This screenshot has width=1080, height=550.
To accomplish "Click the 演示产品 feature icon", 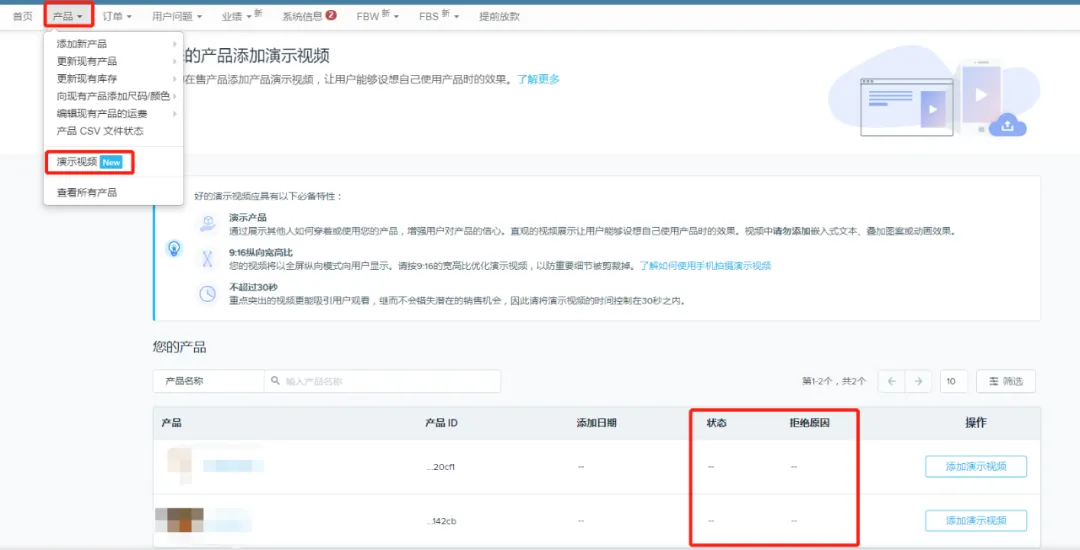I will [x=207, y=223].
